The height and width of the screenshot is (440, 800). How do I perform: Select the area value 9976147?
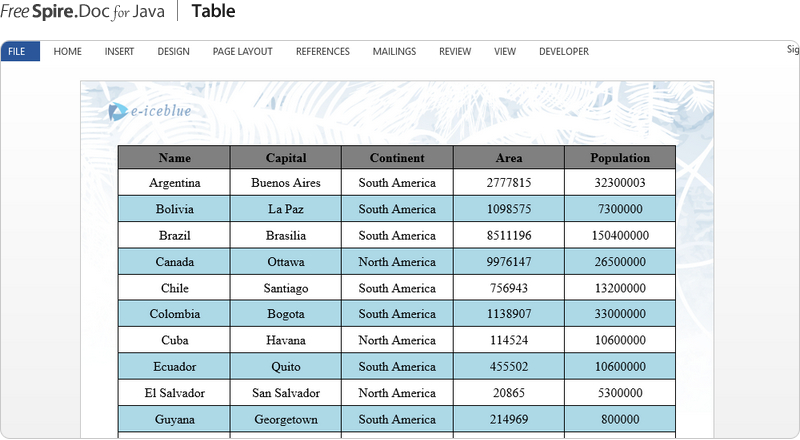tap(509, 262)
